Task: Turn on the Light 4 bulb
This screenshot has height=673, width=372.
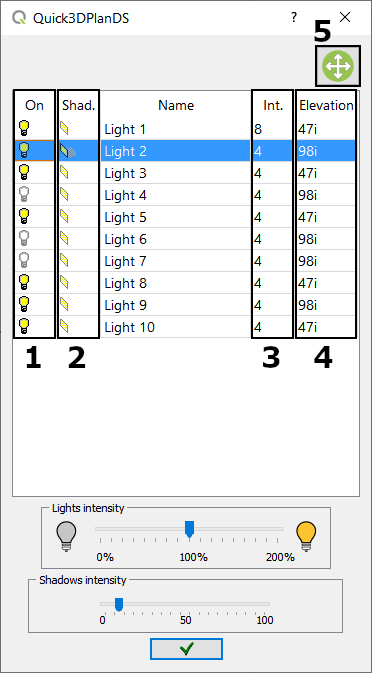Action: pos(24,195)
